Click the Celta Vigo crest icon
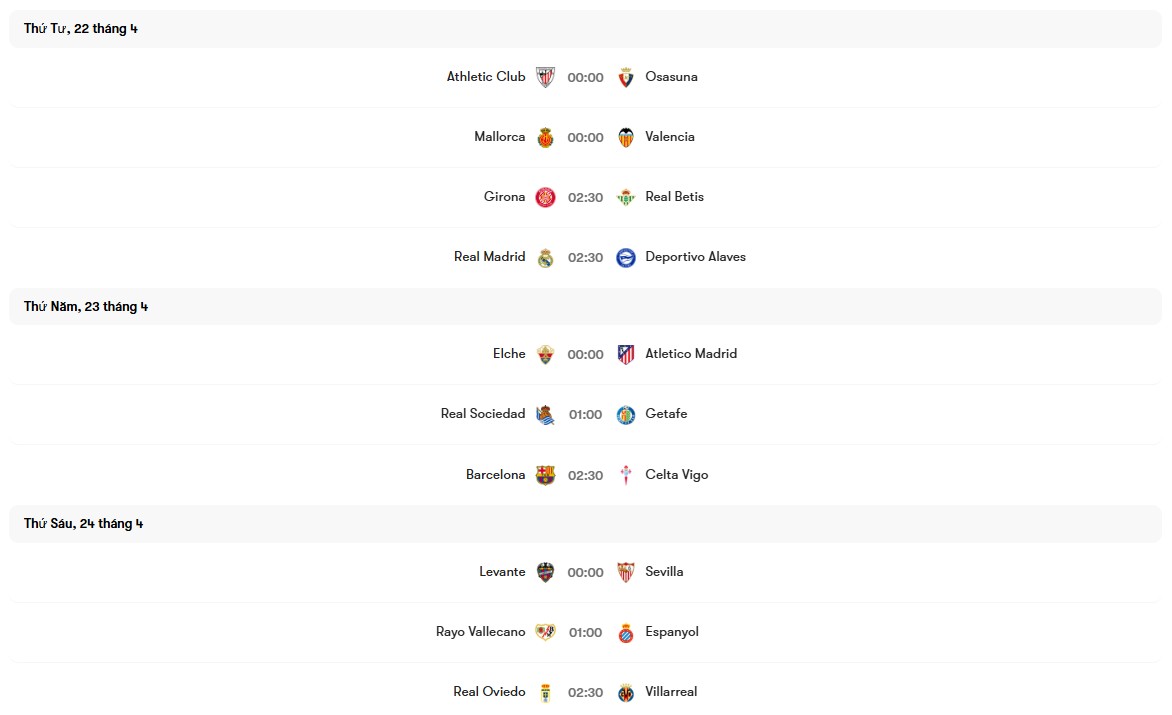Image resolution: width=1172 pixels, height=715 pixels. [x=625, y=474]
